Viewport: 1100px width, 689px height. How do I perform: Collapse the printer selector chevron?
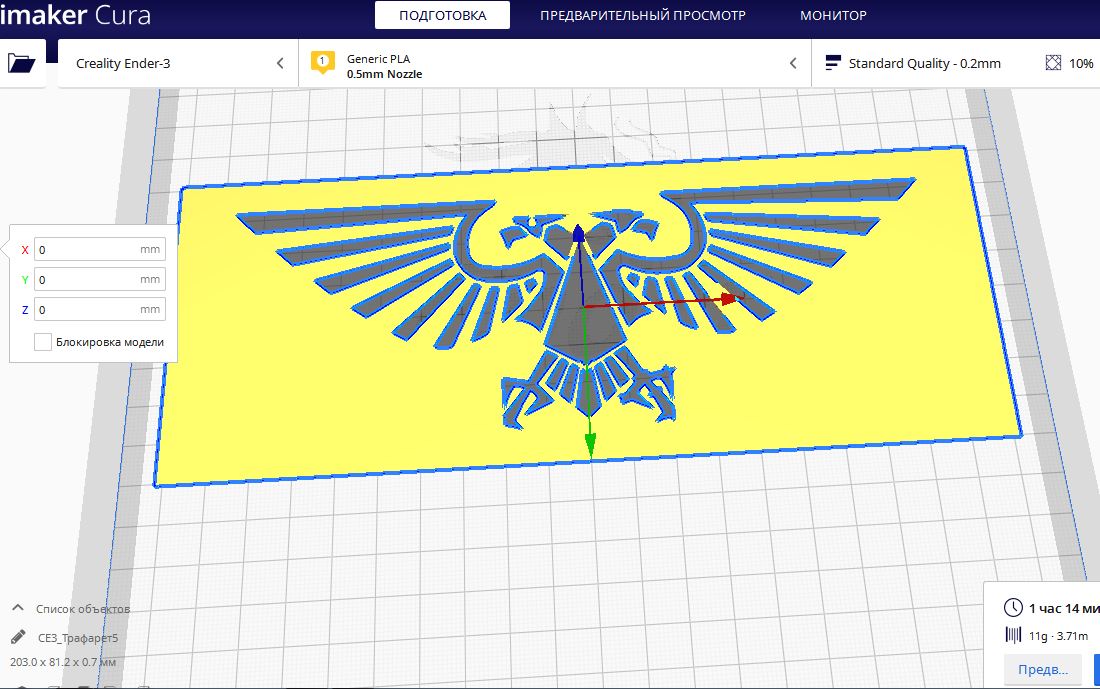(280, 63)
